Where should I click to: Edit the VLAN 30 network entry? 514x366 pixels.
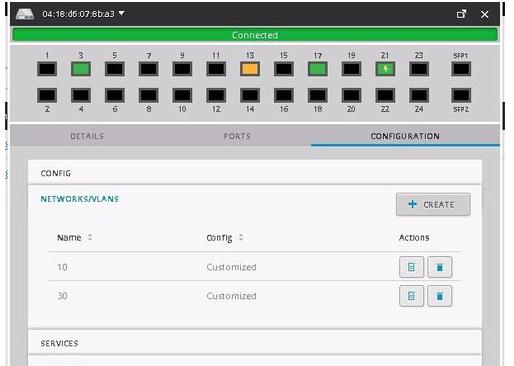click(411, 296)
